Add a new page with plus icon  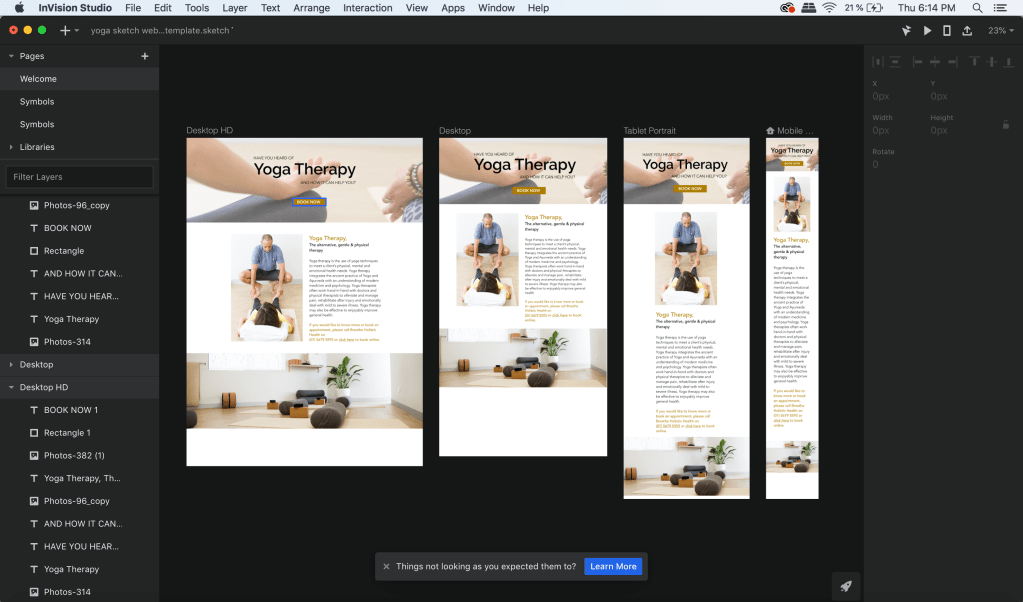click(x=144, y=56)
